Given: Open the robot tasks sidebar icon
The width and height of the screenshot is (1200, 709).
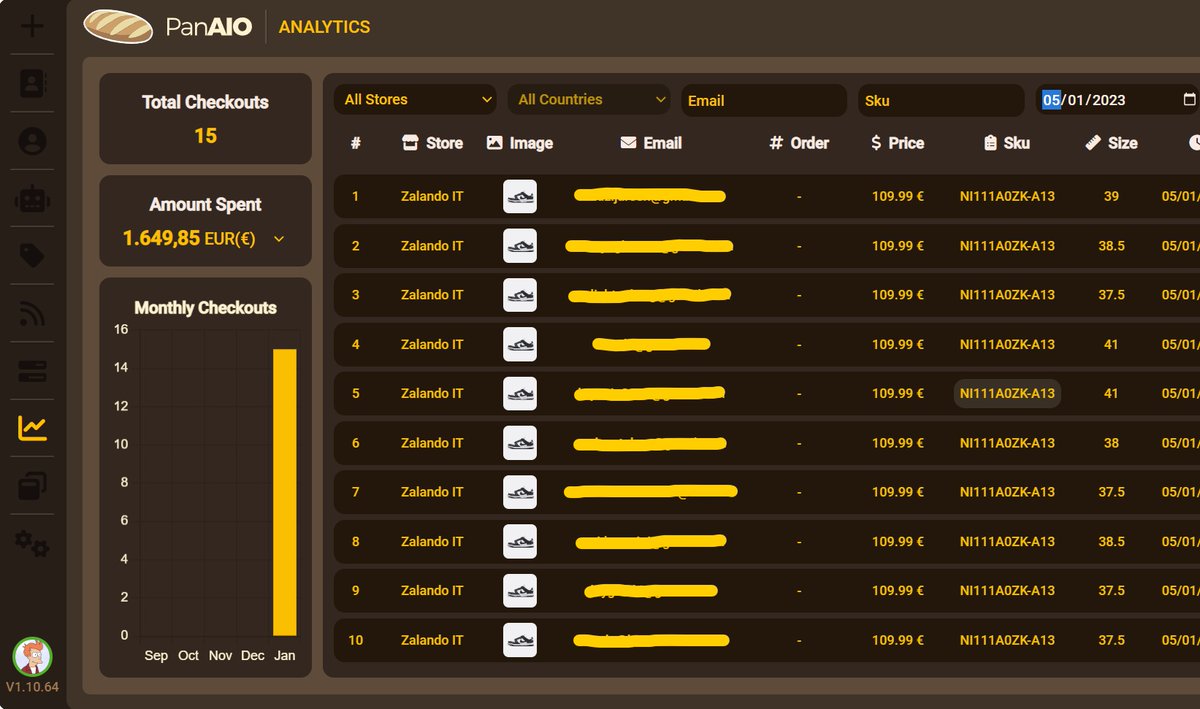Looking at the screenshot, I should coord(33,199).
